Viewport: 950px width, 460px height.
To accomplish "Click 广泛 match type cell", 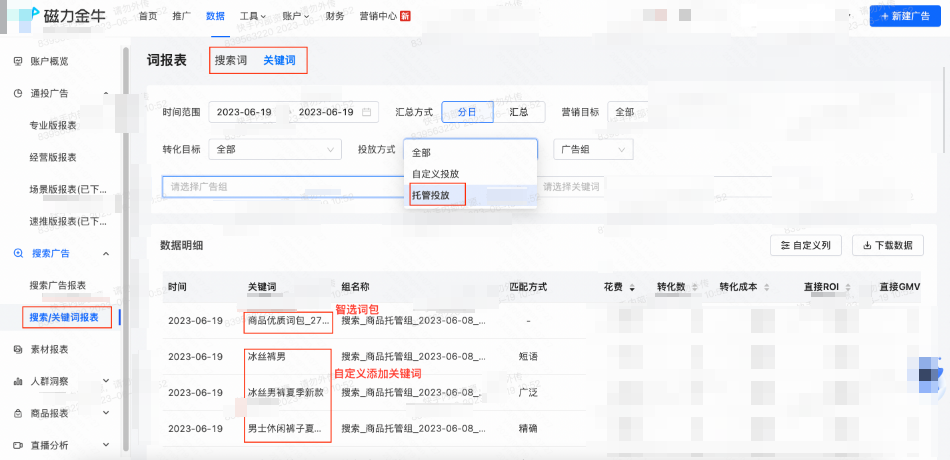I will coord(528,392).
